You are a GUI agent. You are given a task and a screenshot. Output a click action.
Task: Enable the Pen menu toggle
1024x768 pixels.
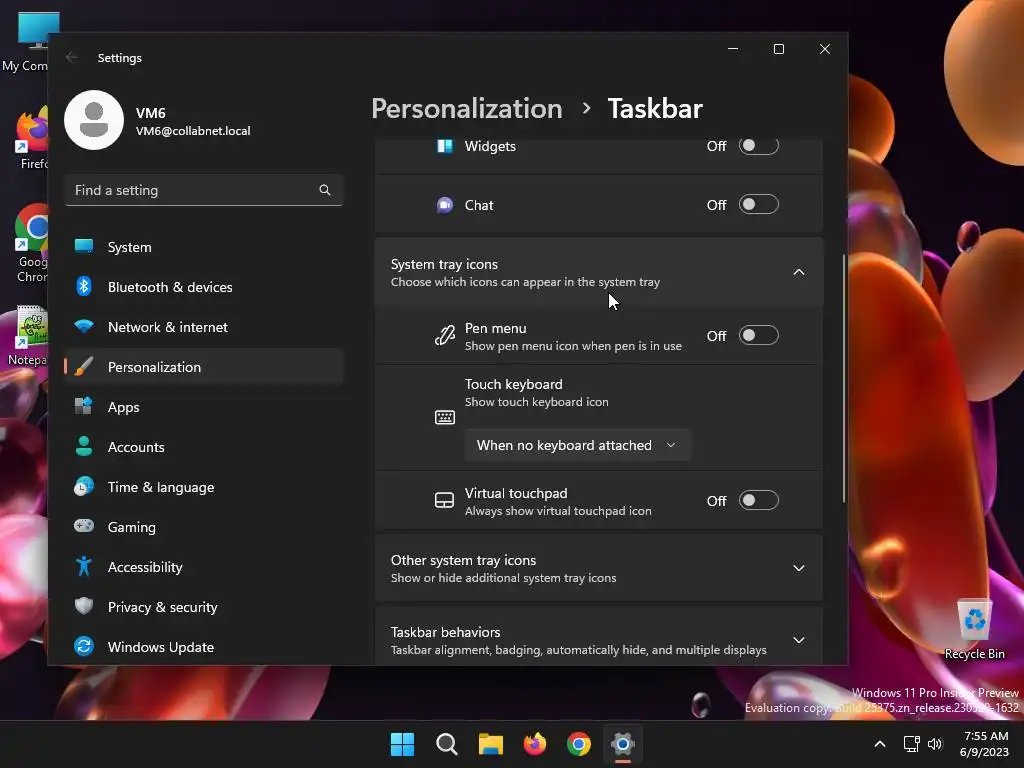pos(758,336)
